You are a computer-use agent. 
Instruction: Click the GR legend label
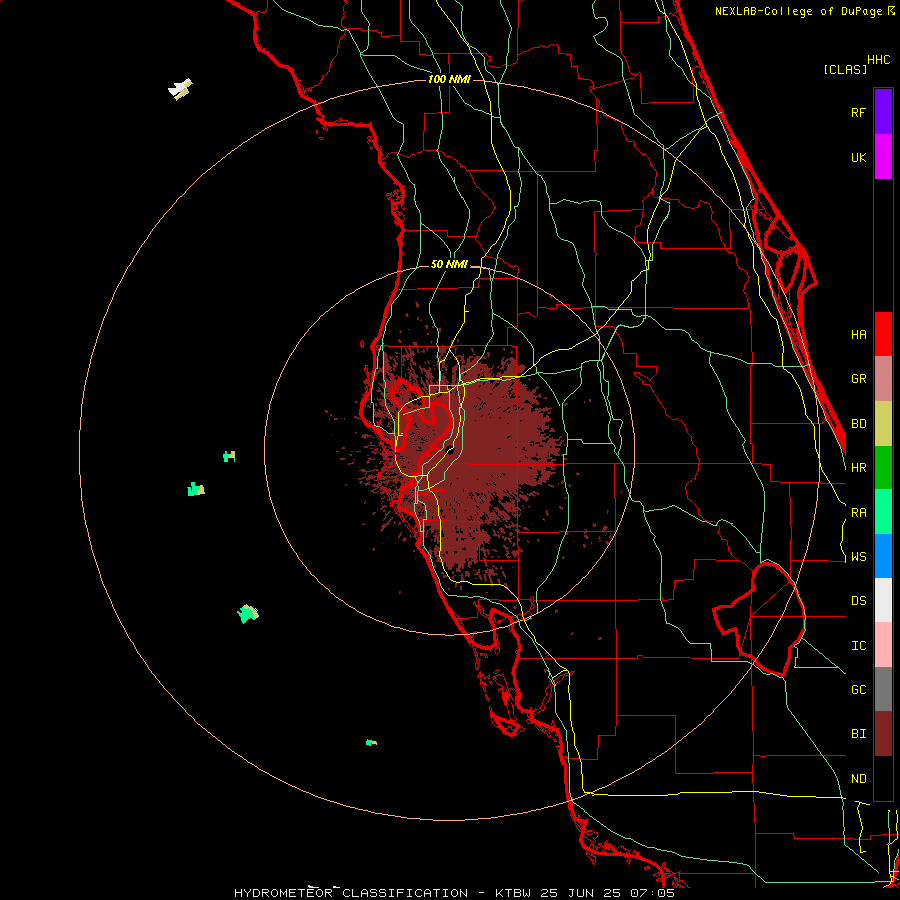[x=858, y=379]
